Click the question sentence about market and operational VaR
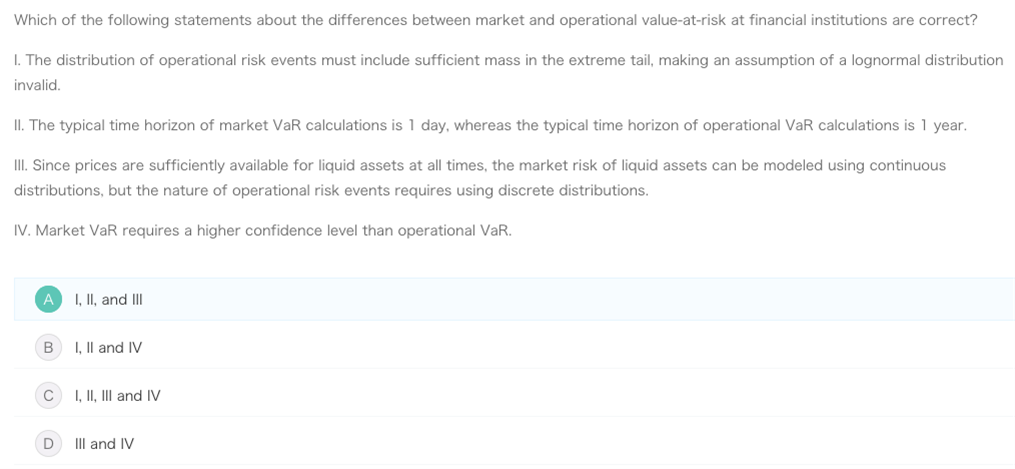Image resolution: width=1015 pixels, height=469 pixels. point(496,20)
